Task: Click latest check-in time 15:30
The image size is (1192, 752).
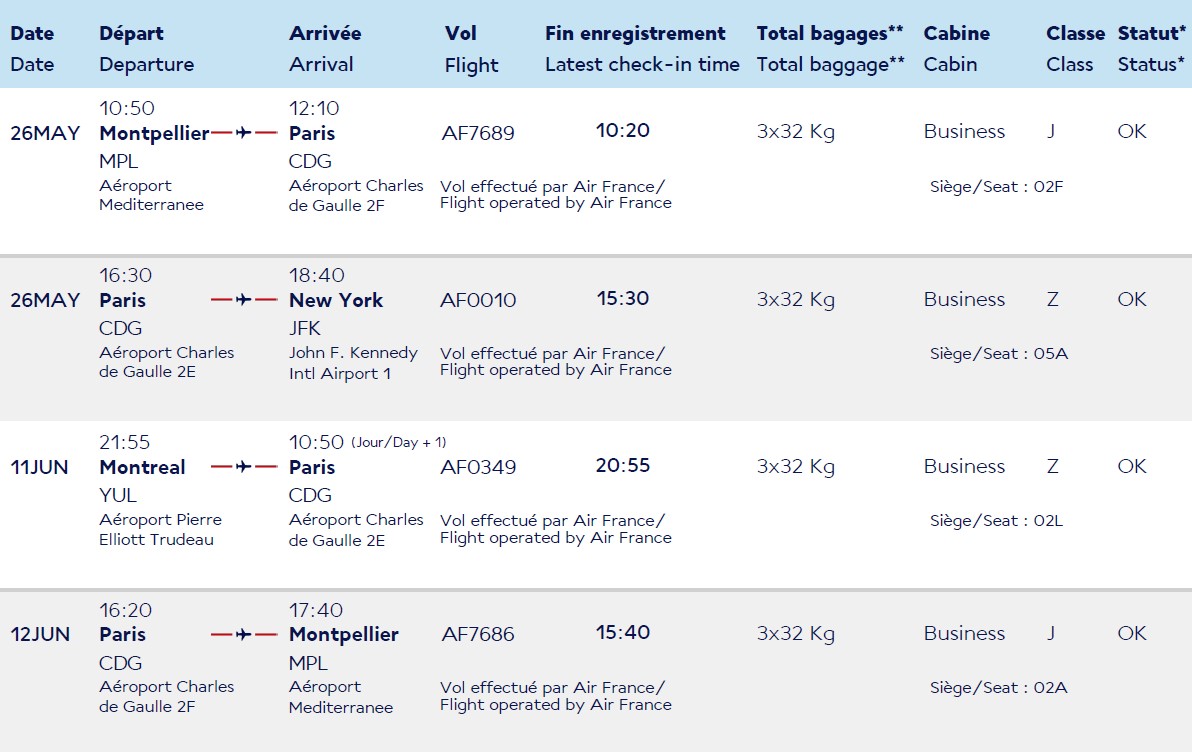Action: pos(623,298)
